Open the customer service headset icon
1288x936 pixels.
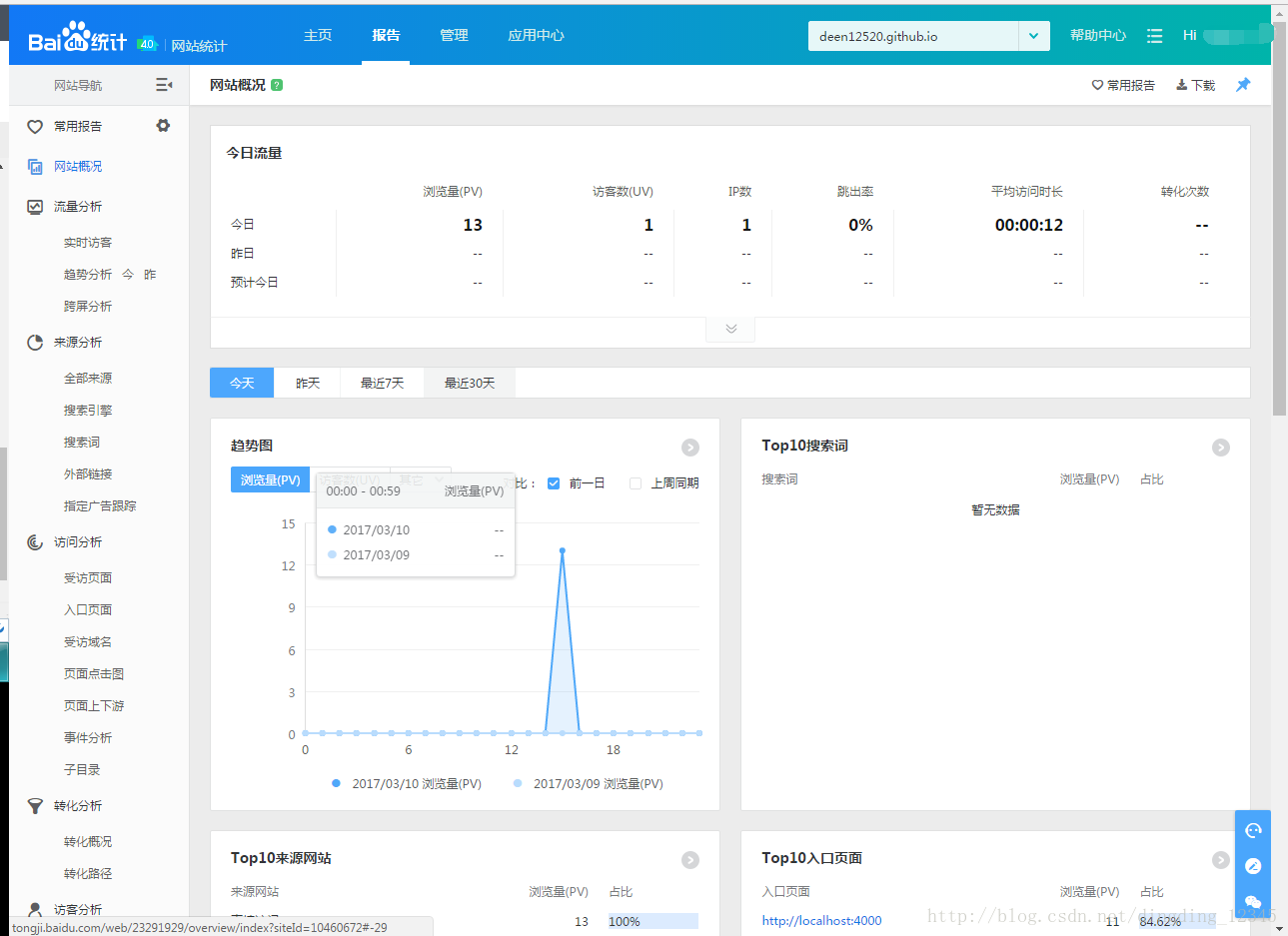(1253, 830)
